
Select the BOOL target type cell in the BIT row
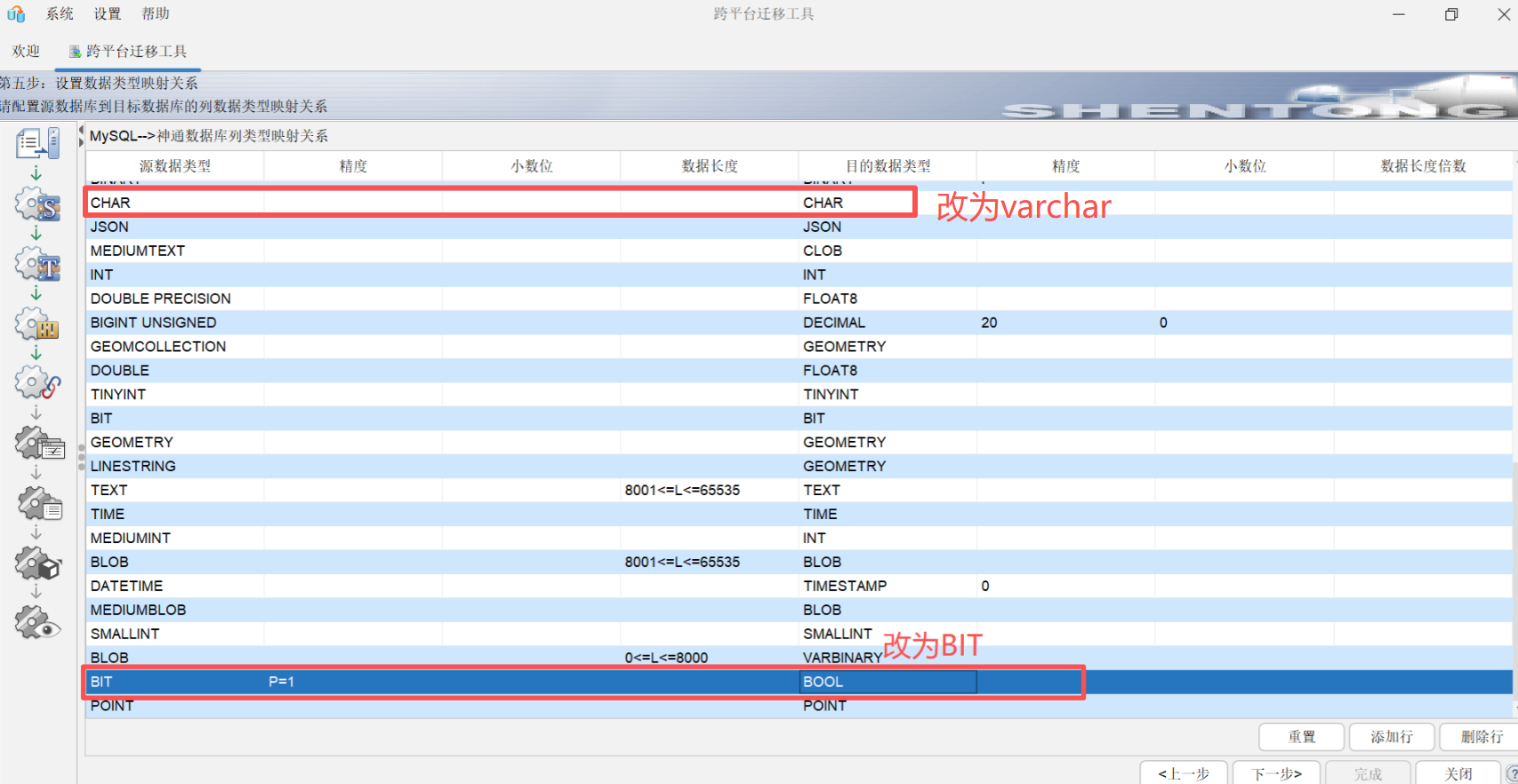point(888,682)
